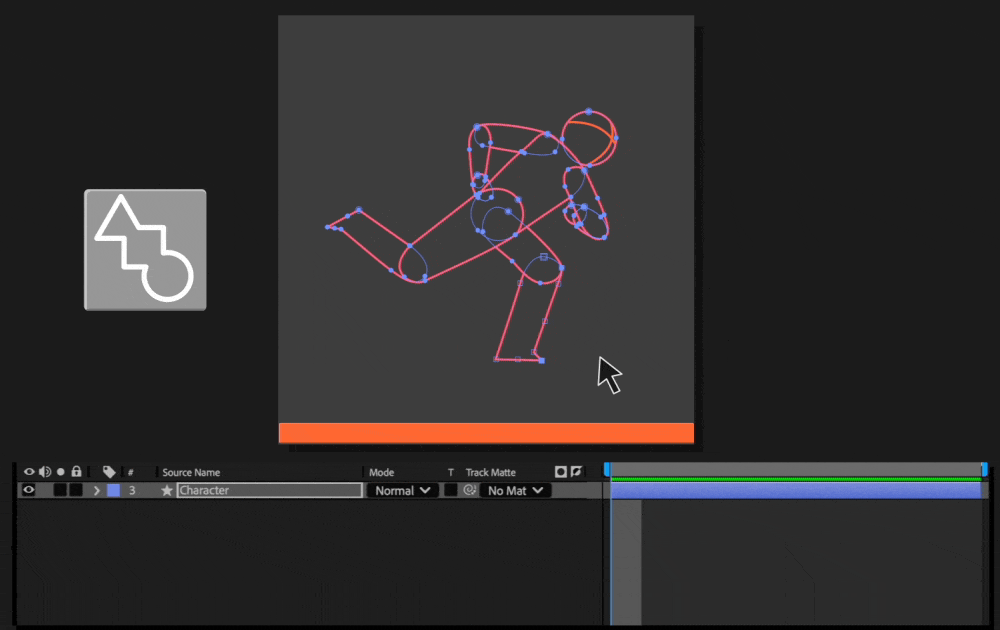Viewport: 1000px width, 630px height.
Task: Click the Video eye column header icon
Action: point(29,472)
